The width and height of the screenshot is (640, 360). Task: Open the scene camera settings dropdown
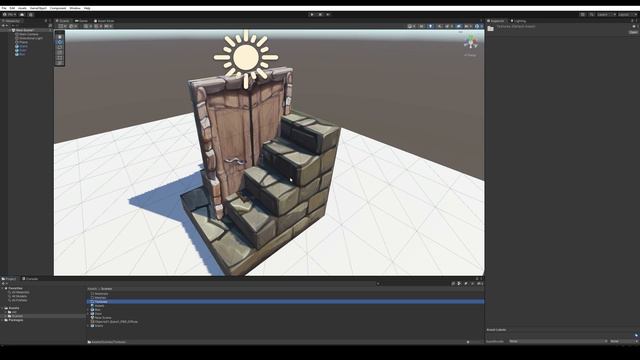coord(468,26)
